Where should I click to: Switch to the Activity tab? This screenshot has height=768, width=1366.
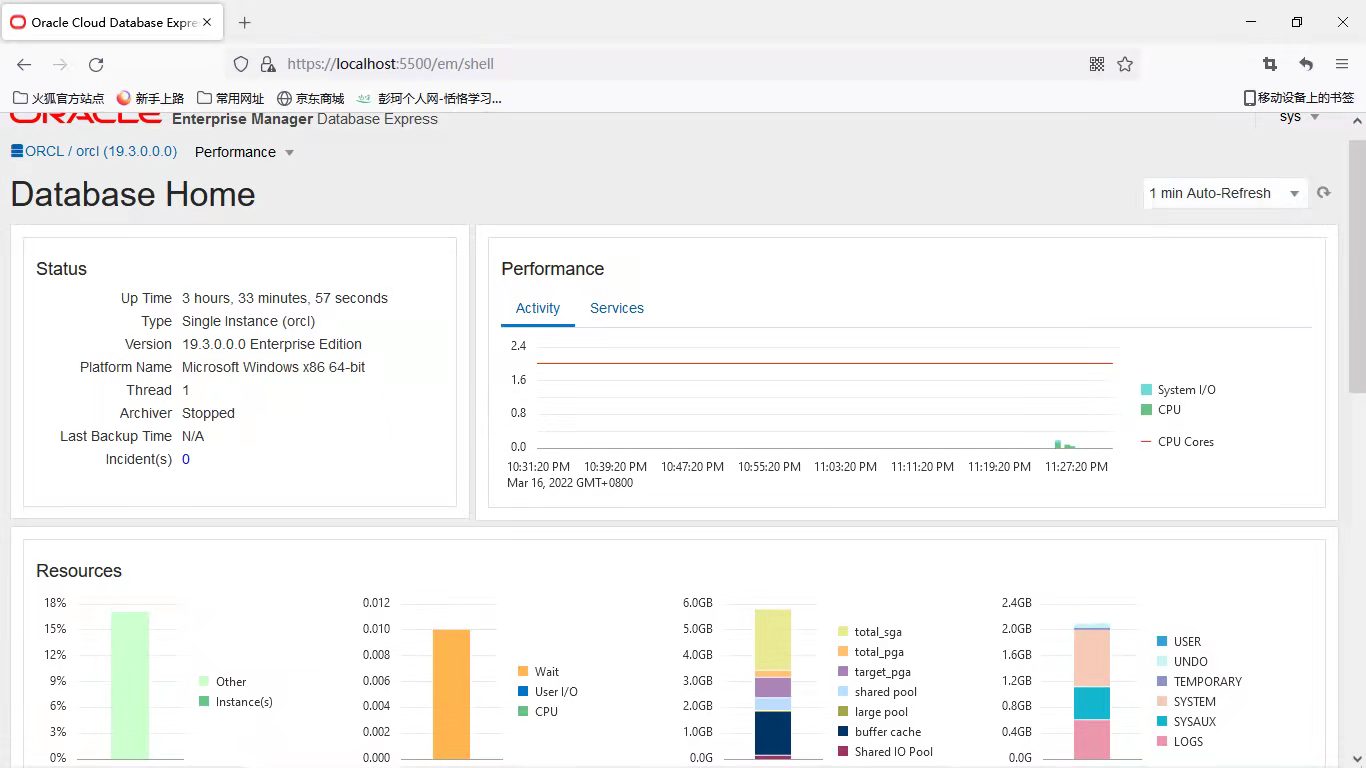point(538,308)
